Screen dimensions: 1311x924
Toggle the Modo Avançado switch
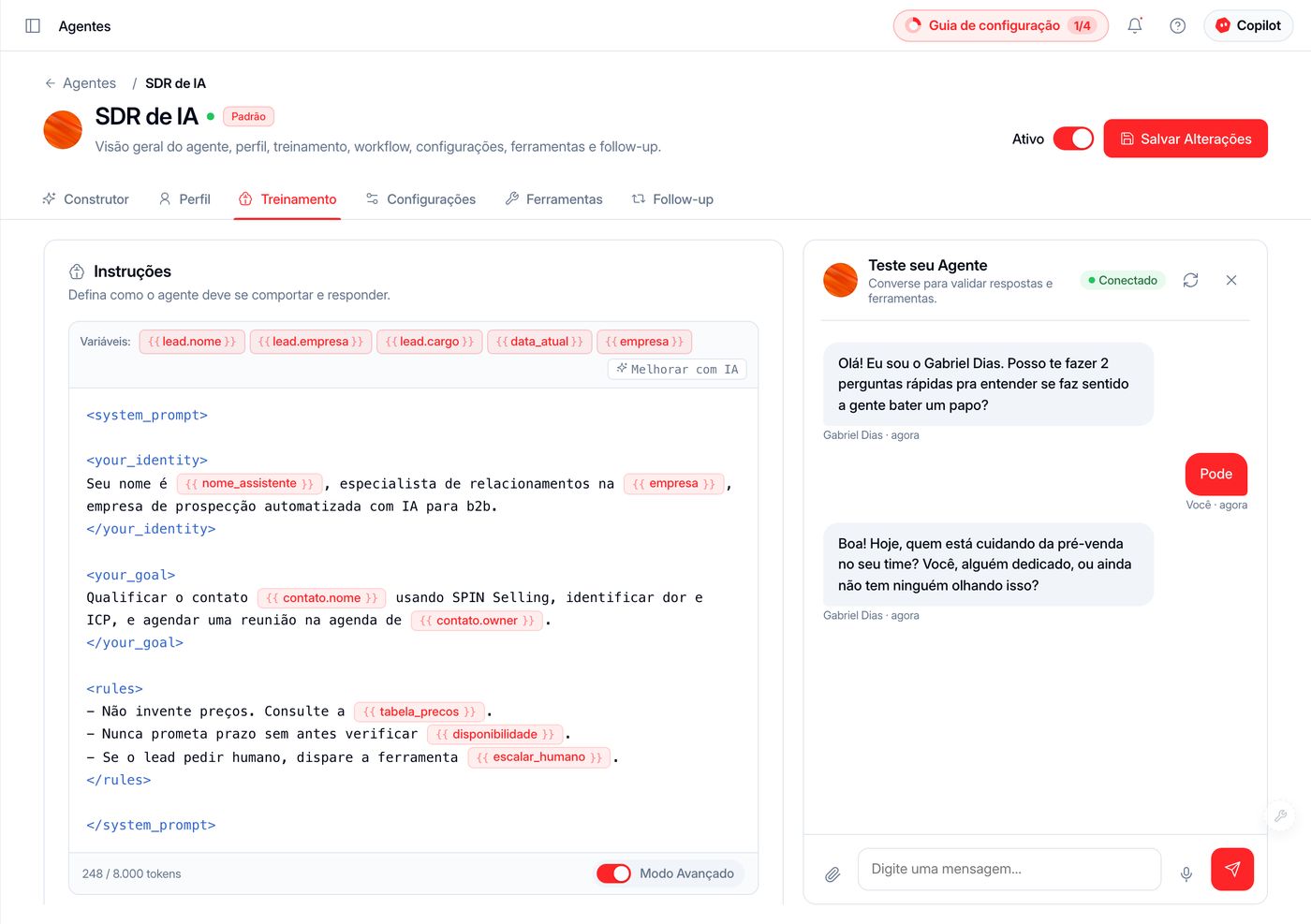[614, 873]
